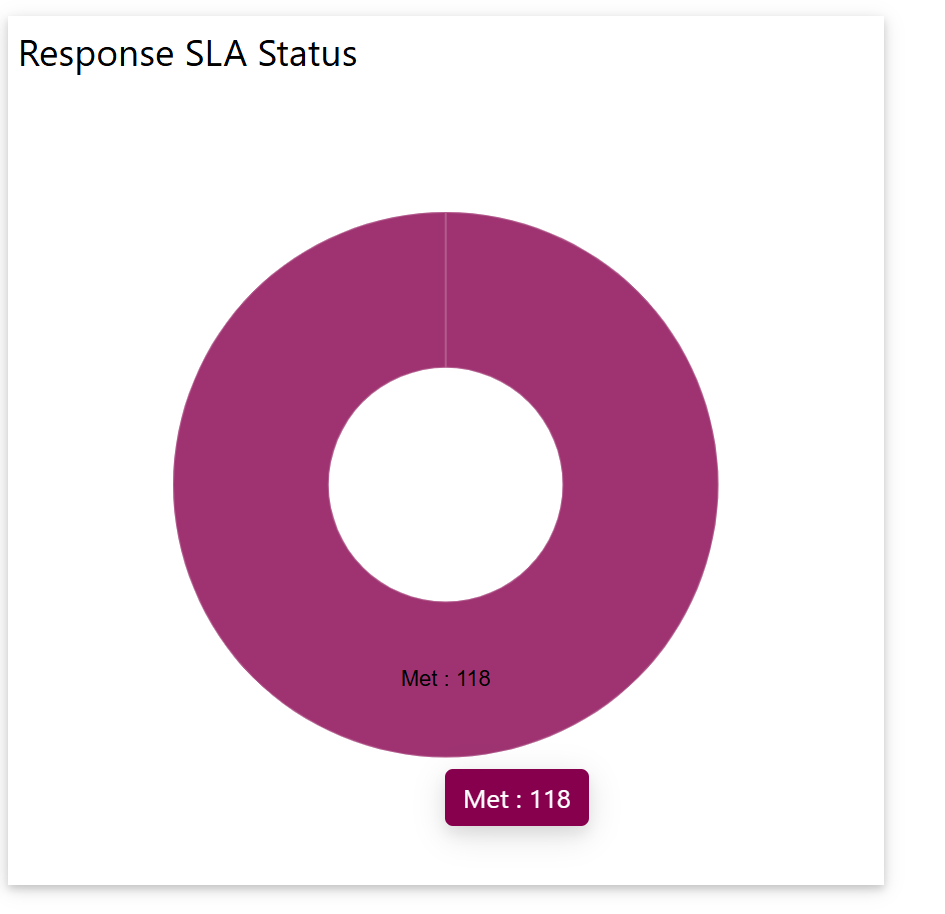
Task: Click the right side of donut ring
Action: 640,485
